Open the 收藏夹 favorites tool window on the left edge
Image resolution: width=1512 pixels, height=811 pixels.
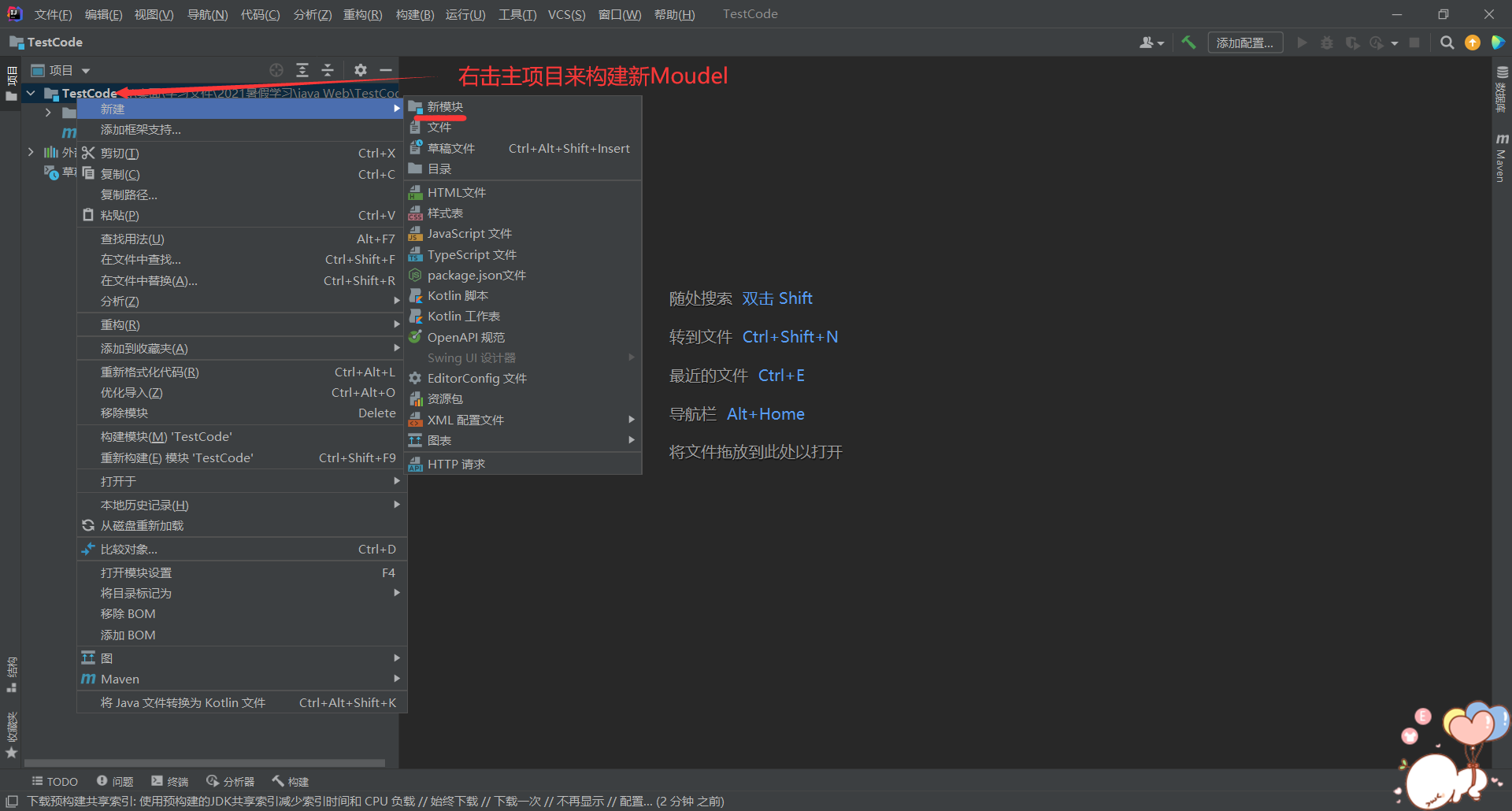click(x=11, y=735)
